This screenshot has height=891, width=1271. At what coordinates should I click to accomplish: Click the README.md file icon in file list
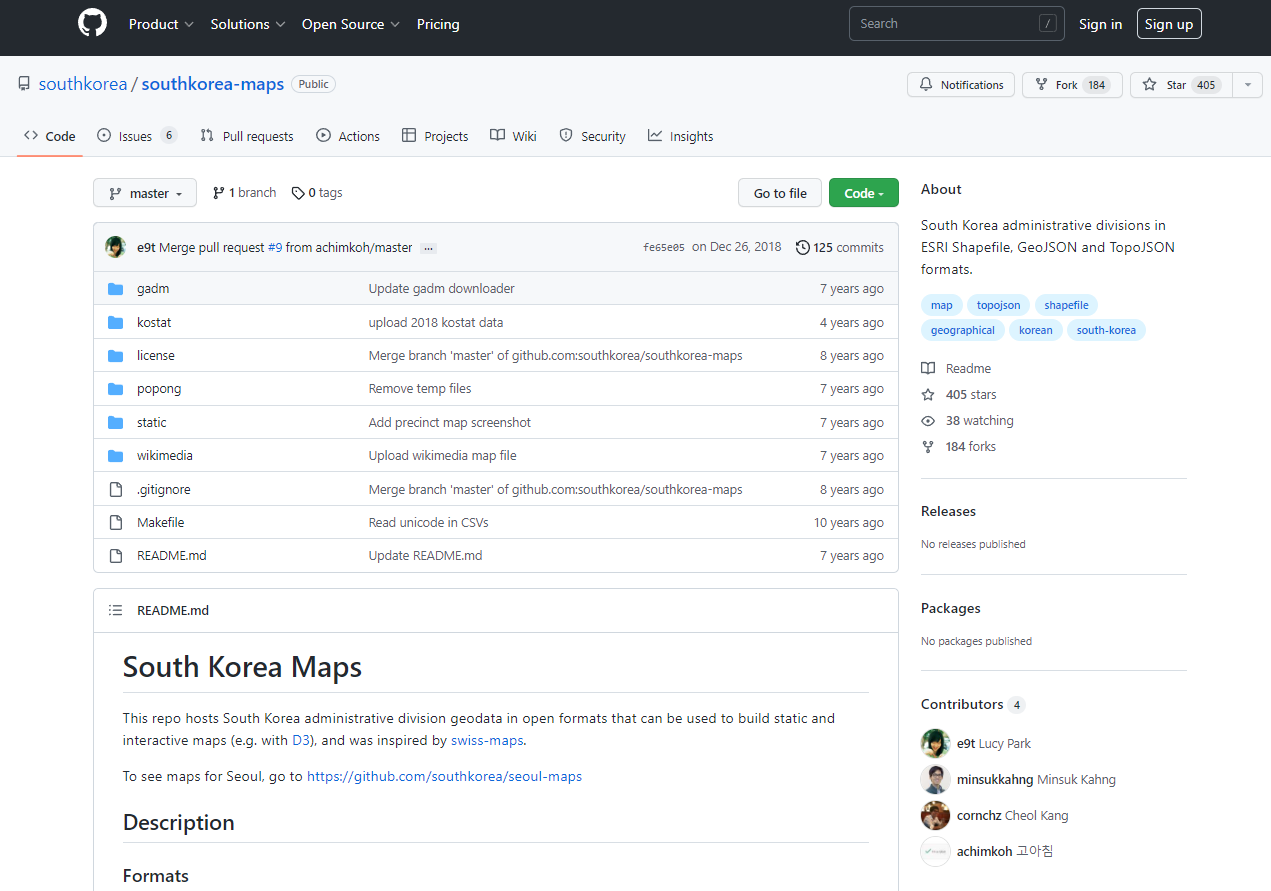tap(115, 556)
